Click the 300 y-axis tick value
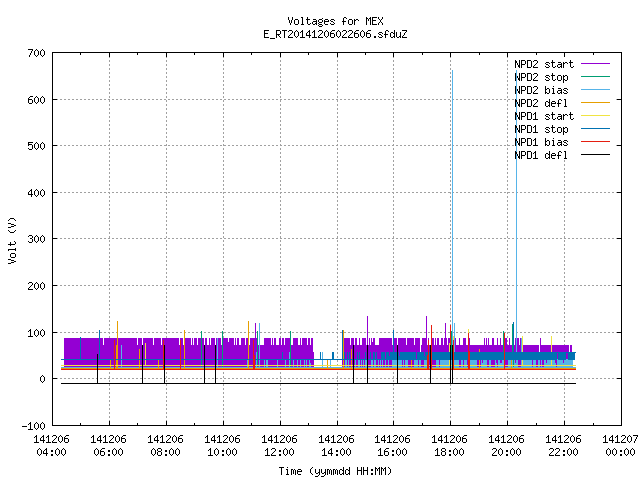This screenshot has width=640, height=480. point(37,239)
